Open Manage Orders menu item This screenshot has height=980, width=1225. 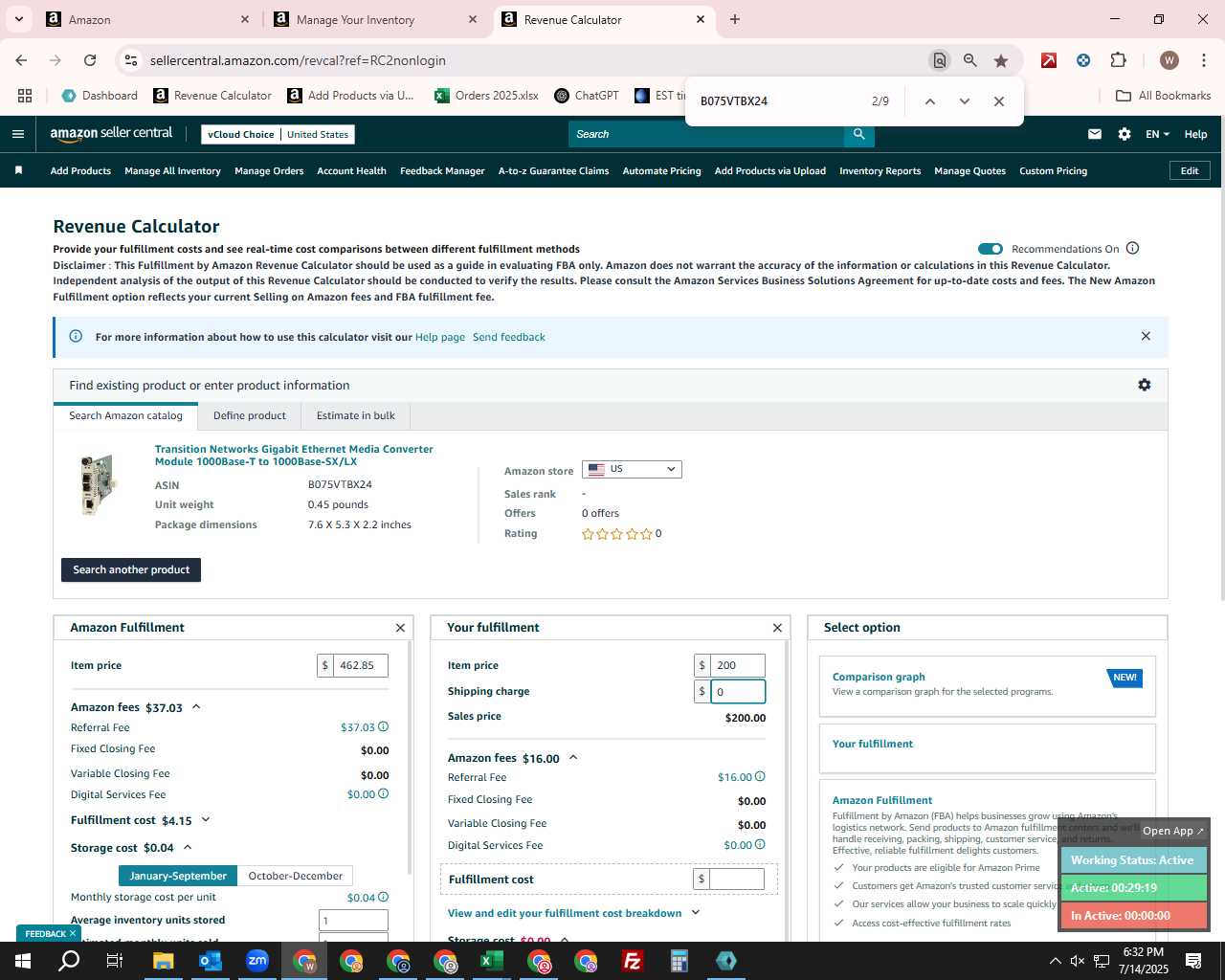pyautogui.click(x=269, y=171)
